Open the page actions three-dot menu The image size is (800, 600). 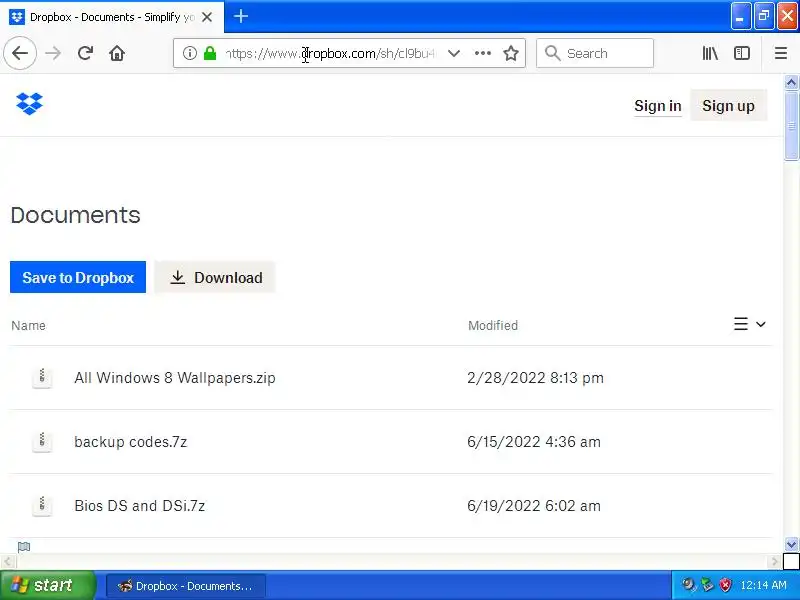coord(483,53)
